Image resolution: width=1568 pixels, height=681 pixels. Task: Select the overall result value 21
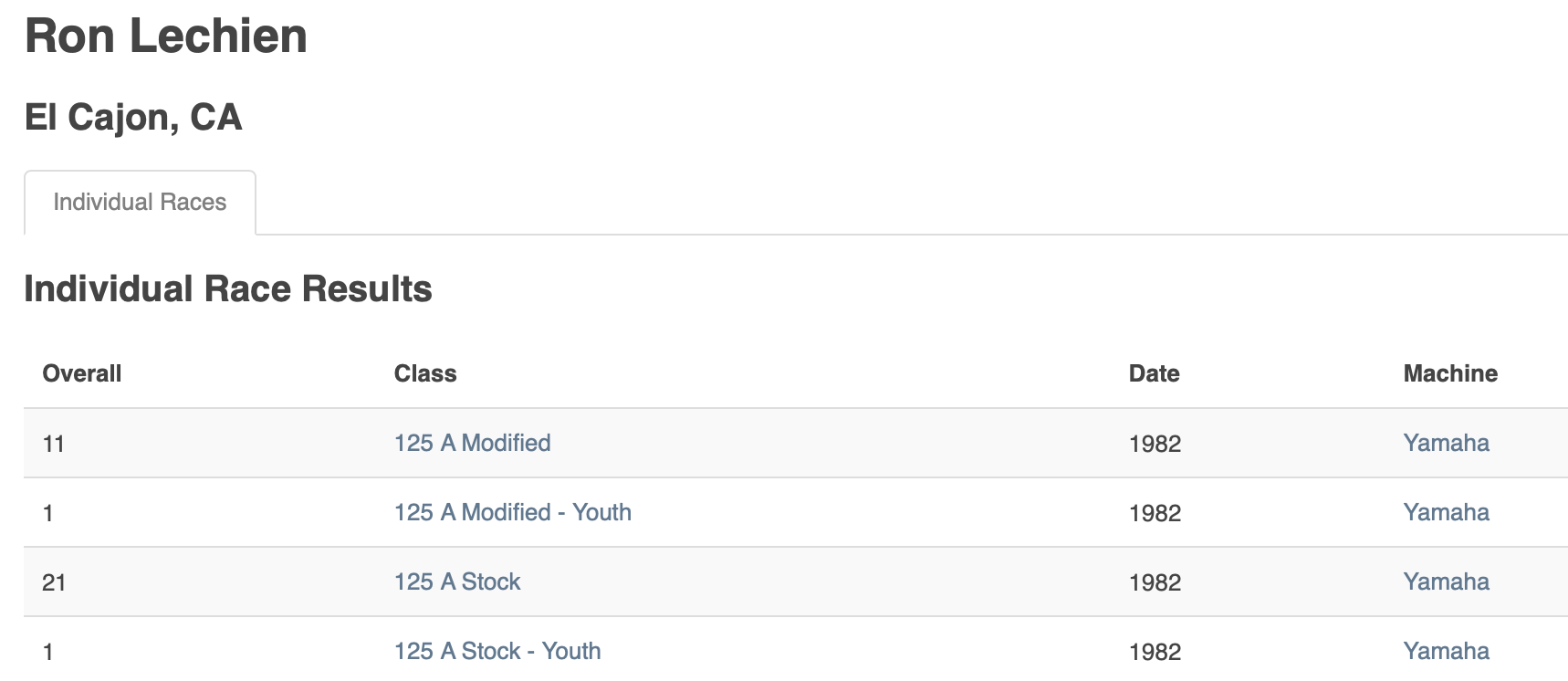pyautogui.click(x=54, y=582)
